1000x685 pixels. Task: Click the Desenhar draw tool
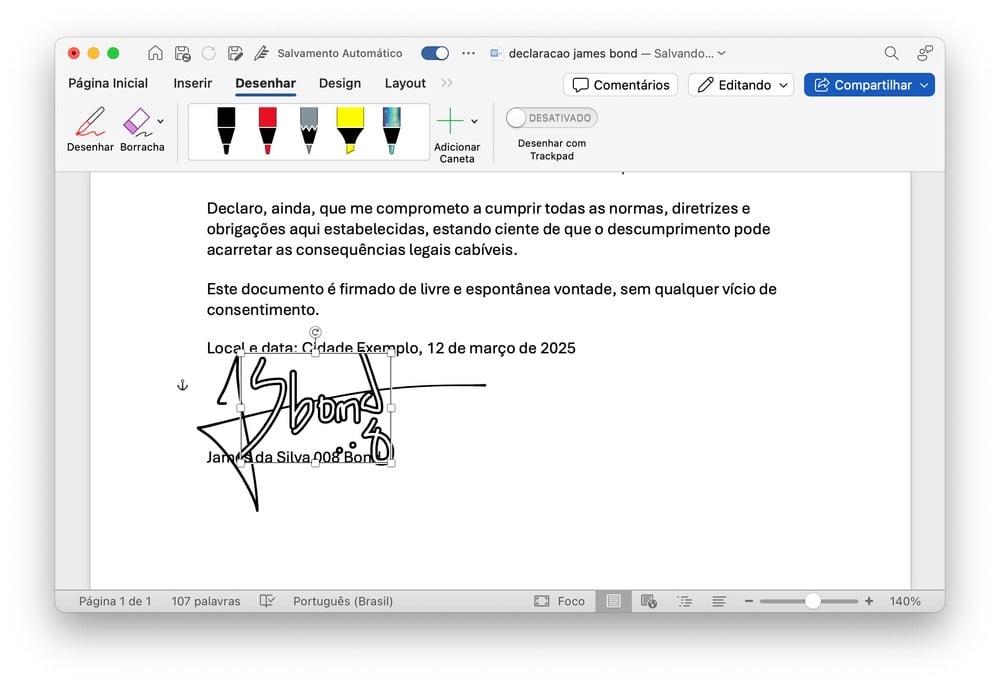pos(90,129)
